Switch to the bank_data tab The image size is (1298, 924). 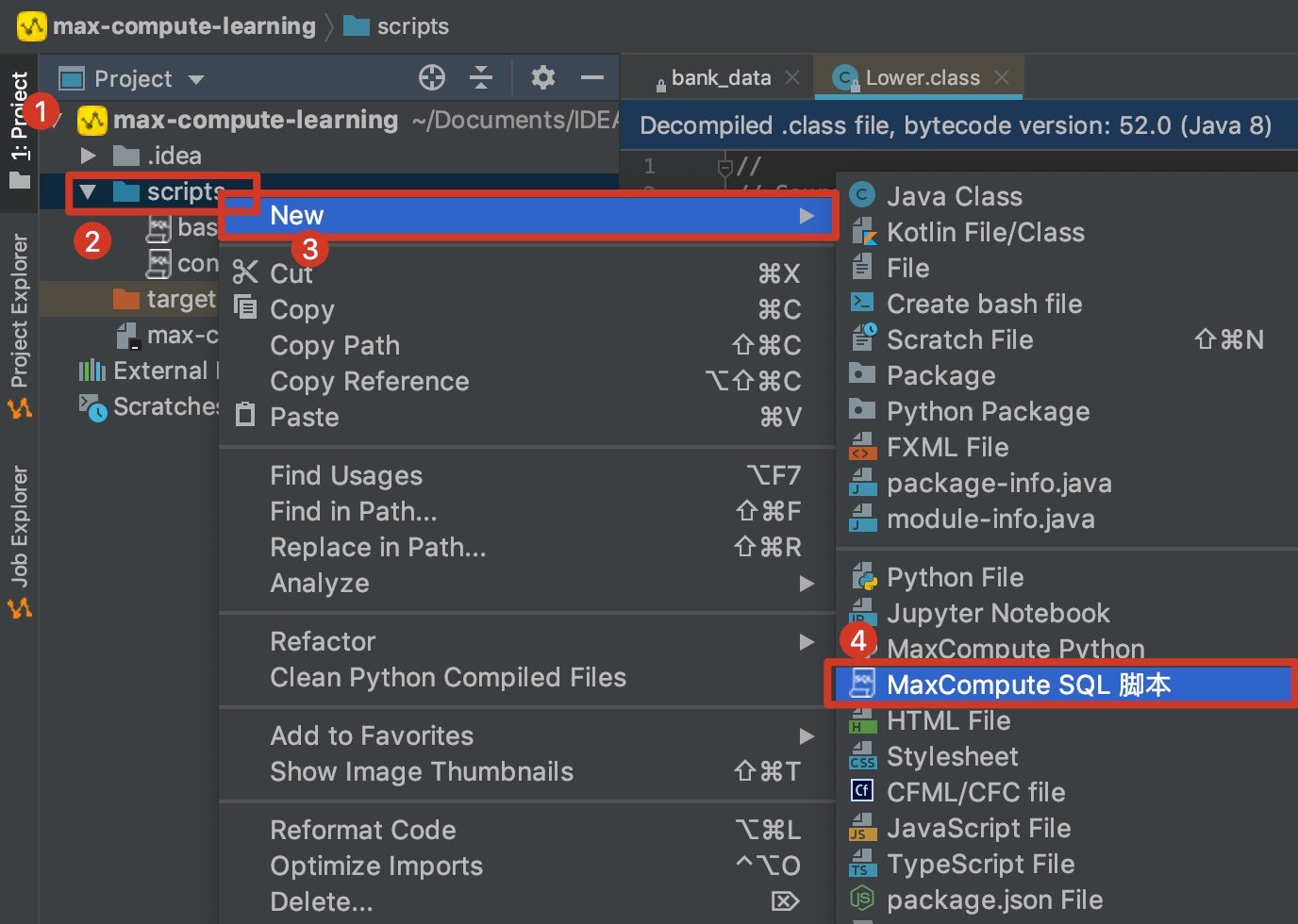click(x=720, y=76)
